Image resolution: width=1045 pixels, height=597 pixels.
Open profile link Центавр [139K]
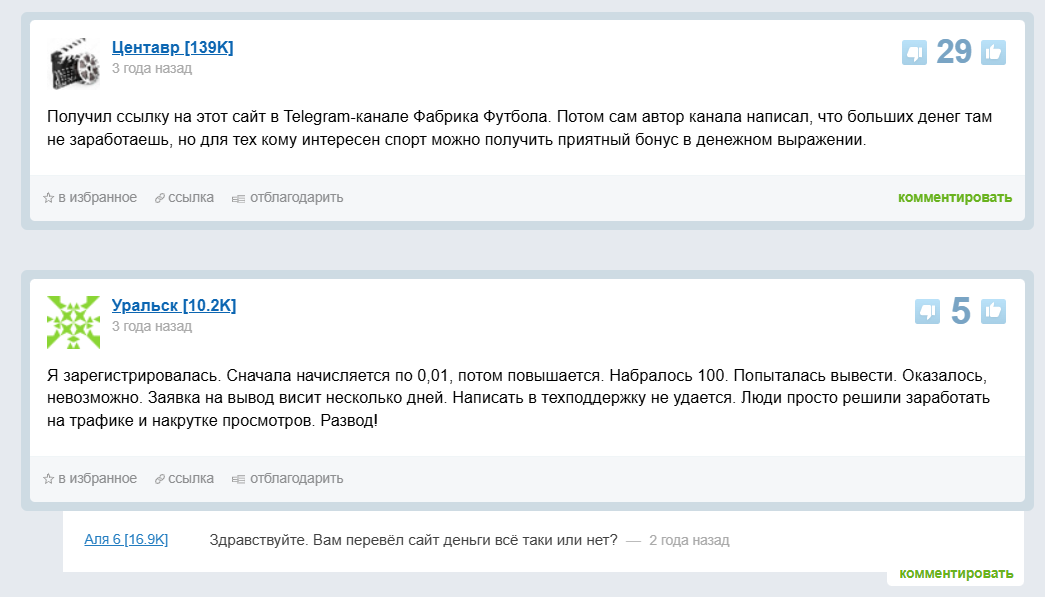172,47
